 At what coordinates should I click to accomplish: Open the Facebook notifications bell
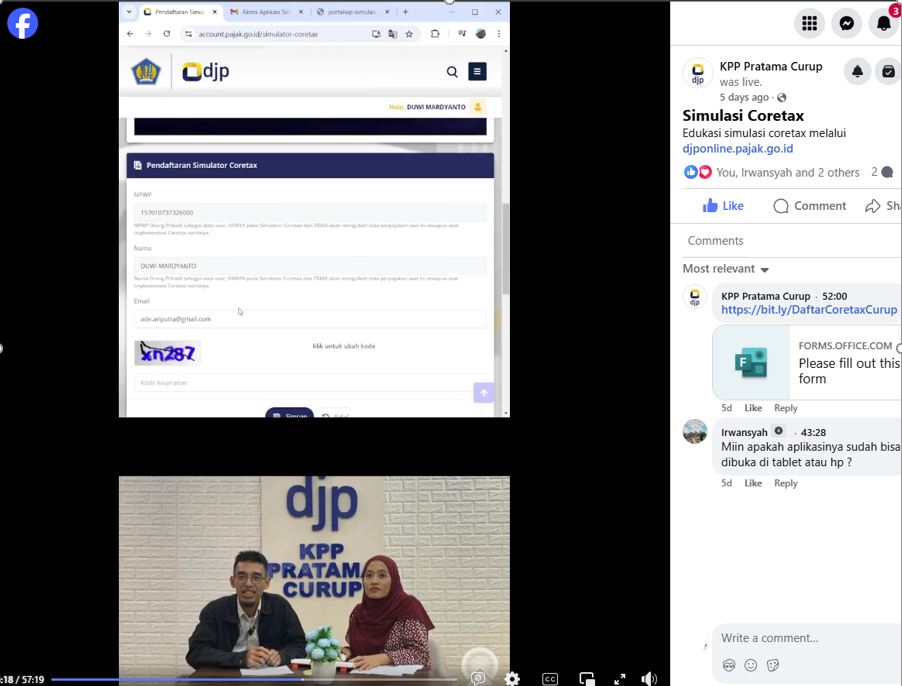click(884, 23)
